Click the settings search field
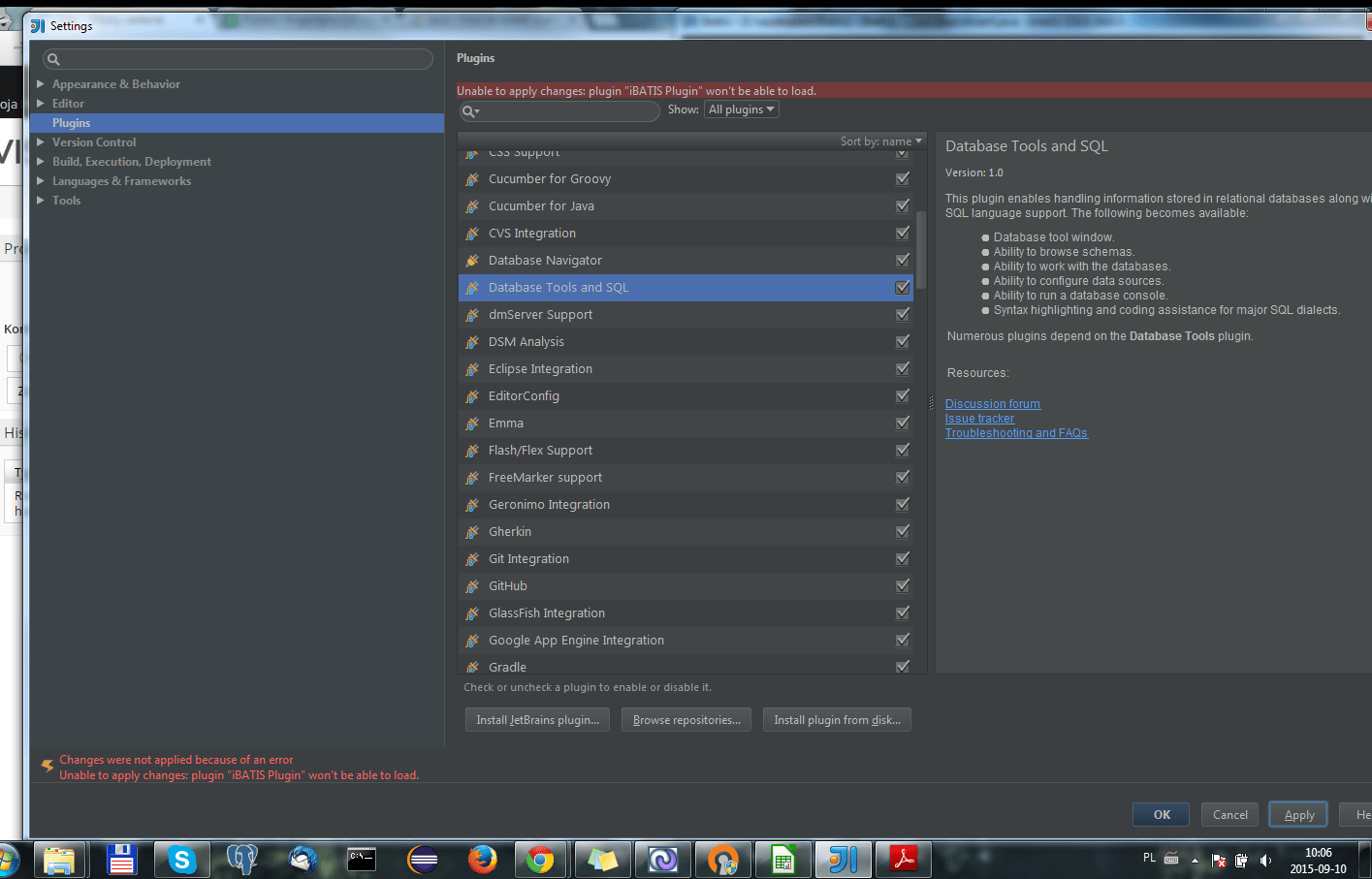The height and width of the screenshot is (879, 1372). (x=238, y=59)
